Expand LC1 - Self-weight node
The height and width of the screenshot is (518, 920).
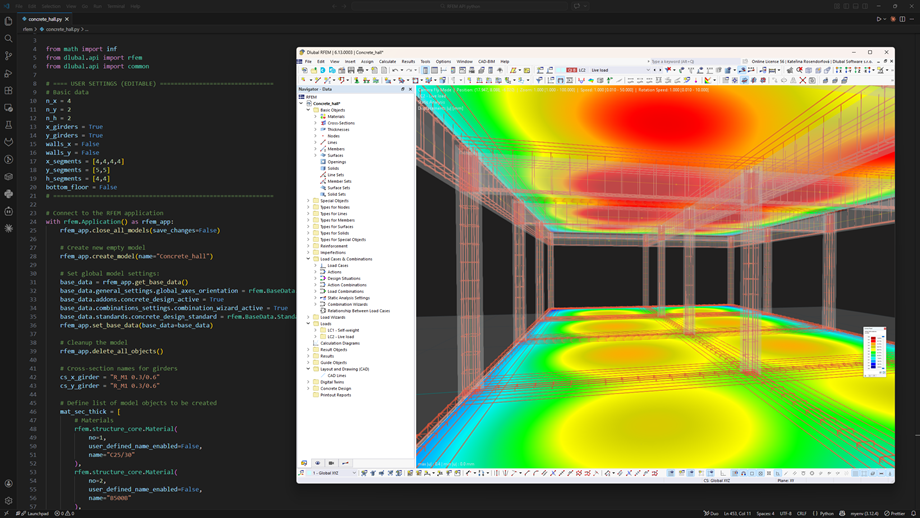315,330
